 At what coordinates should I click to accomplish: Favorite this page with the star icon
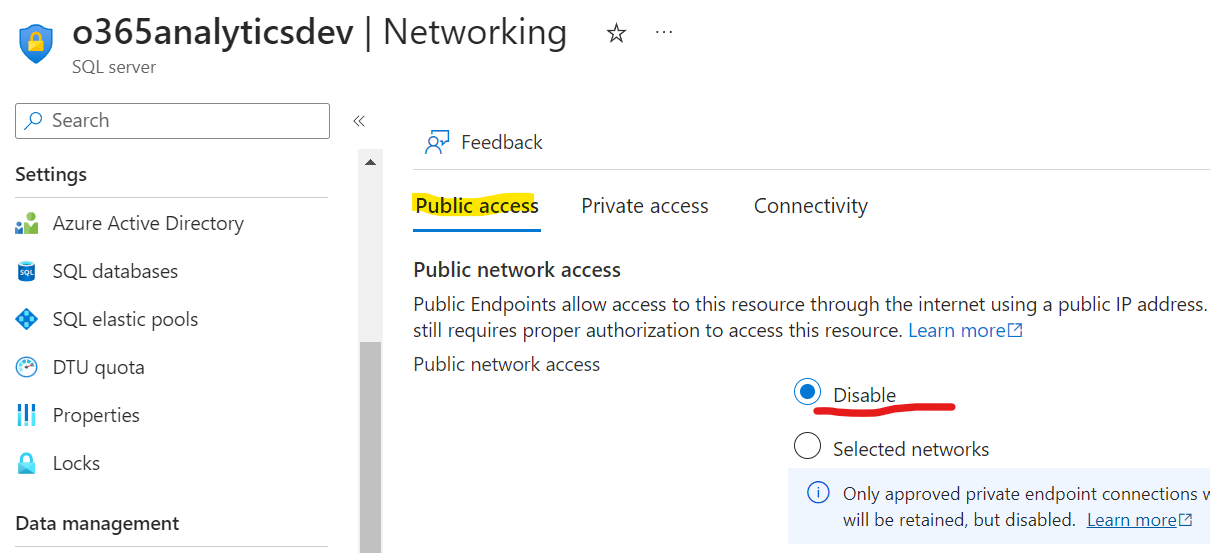click(x=617, y=34)
